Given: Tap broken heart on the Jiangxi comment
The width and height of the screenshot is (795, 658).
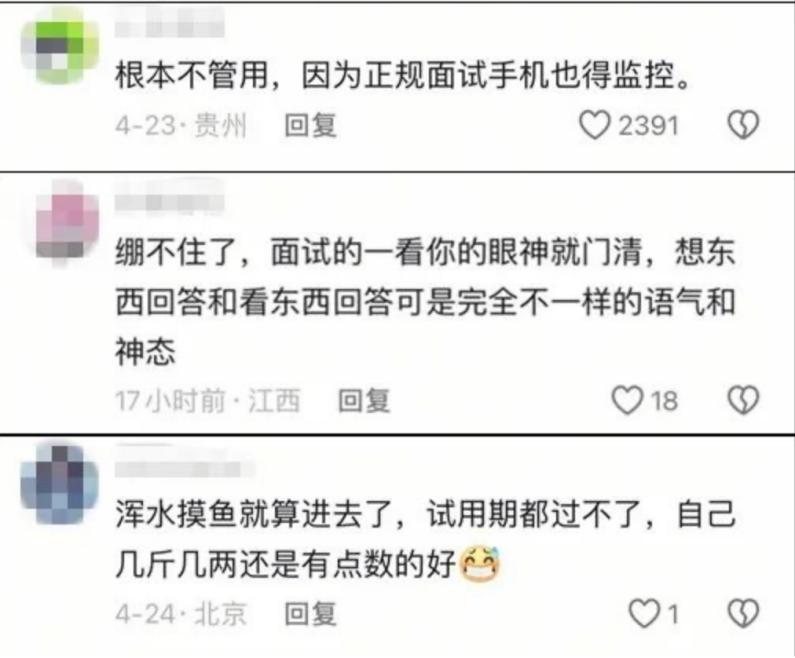Looking at the screenshot, I should coord(743,400).
